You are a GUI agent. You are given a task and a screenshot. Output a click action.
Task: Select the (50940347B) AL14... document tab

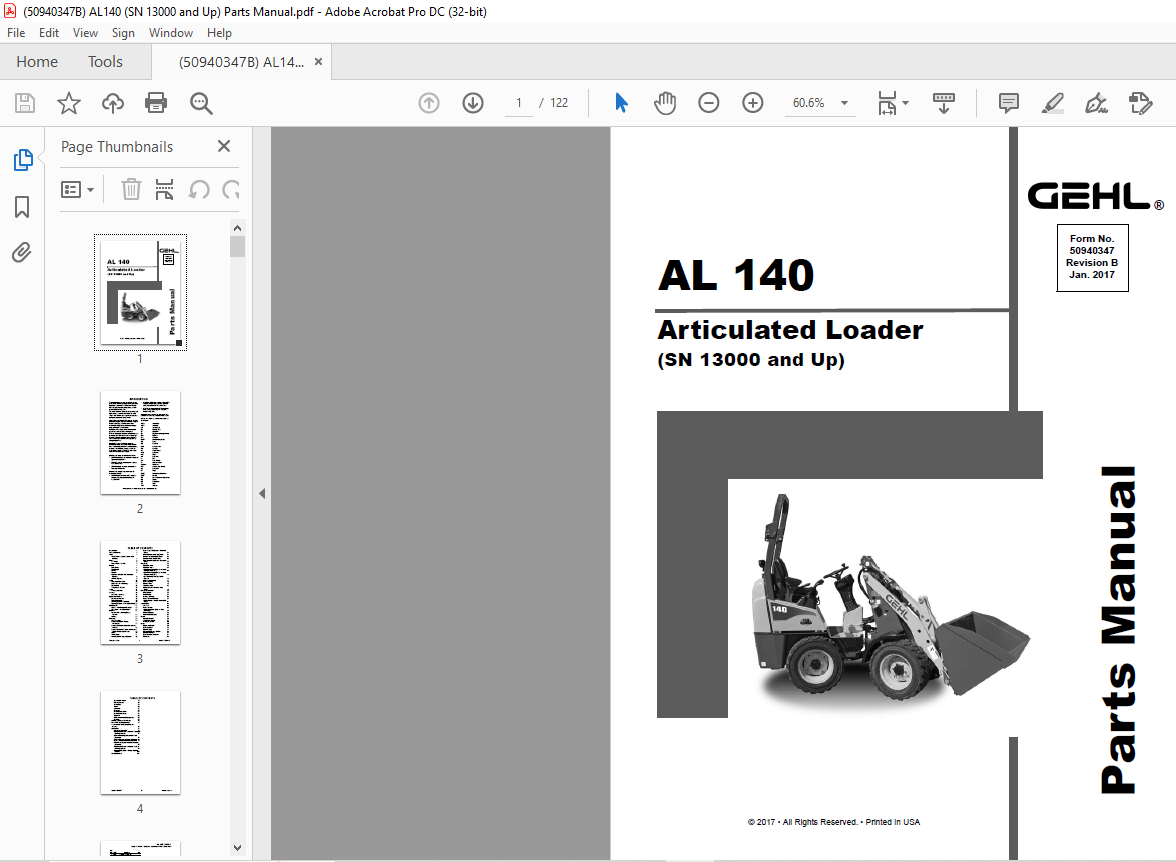click(242, 62)
